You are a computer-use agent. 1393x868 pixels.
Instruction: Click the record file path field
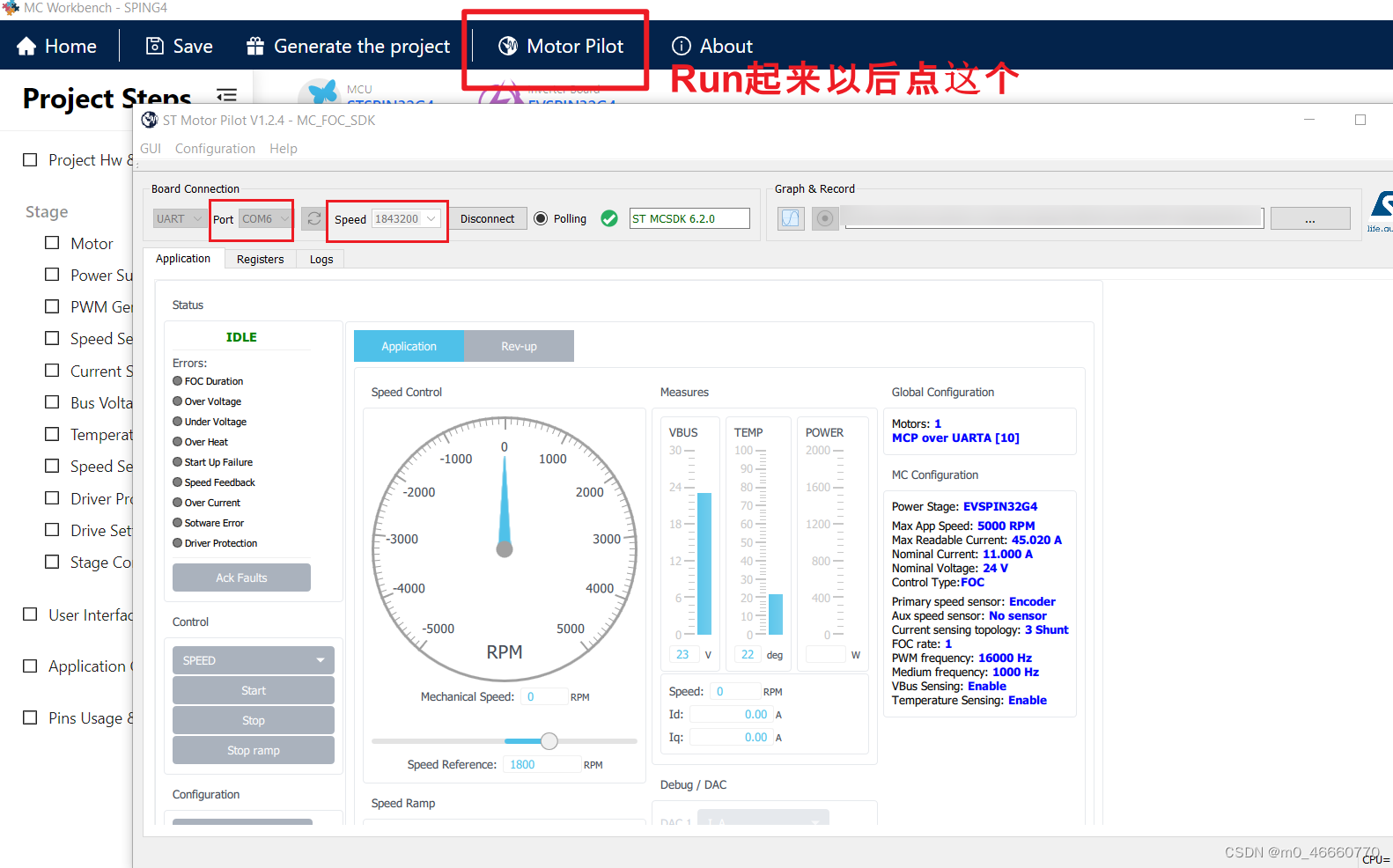pos(1052,218)
